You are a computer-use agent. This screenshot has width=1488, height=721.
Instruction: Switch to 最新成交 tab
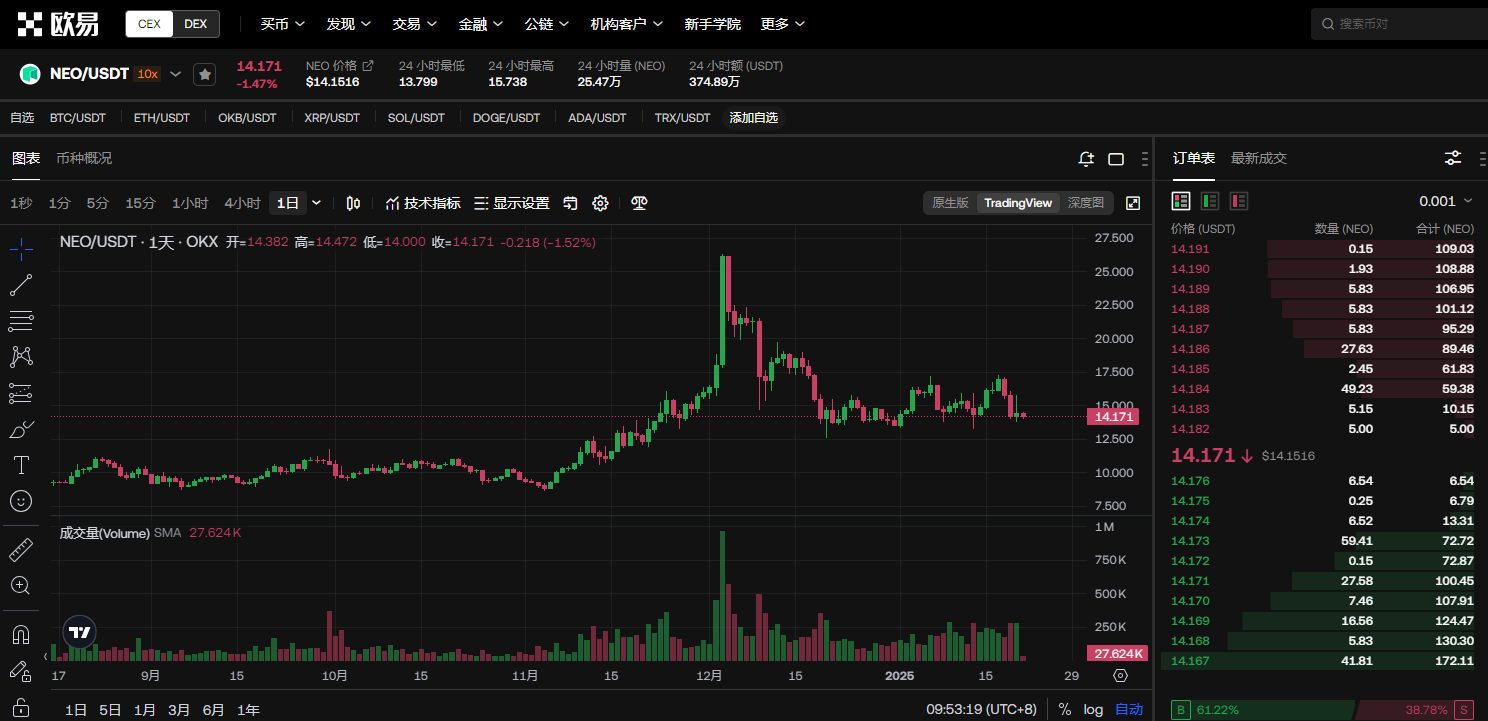[x=1259, y=158]
